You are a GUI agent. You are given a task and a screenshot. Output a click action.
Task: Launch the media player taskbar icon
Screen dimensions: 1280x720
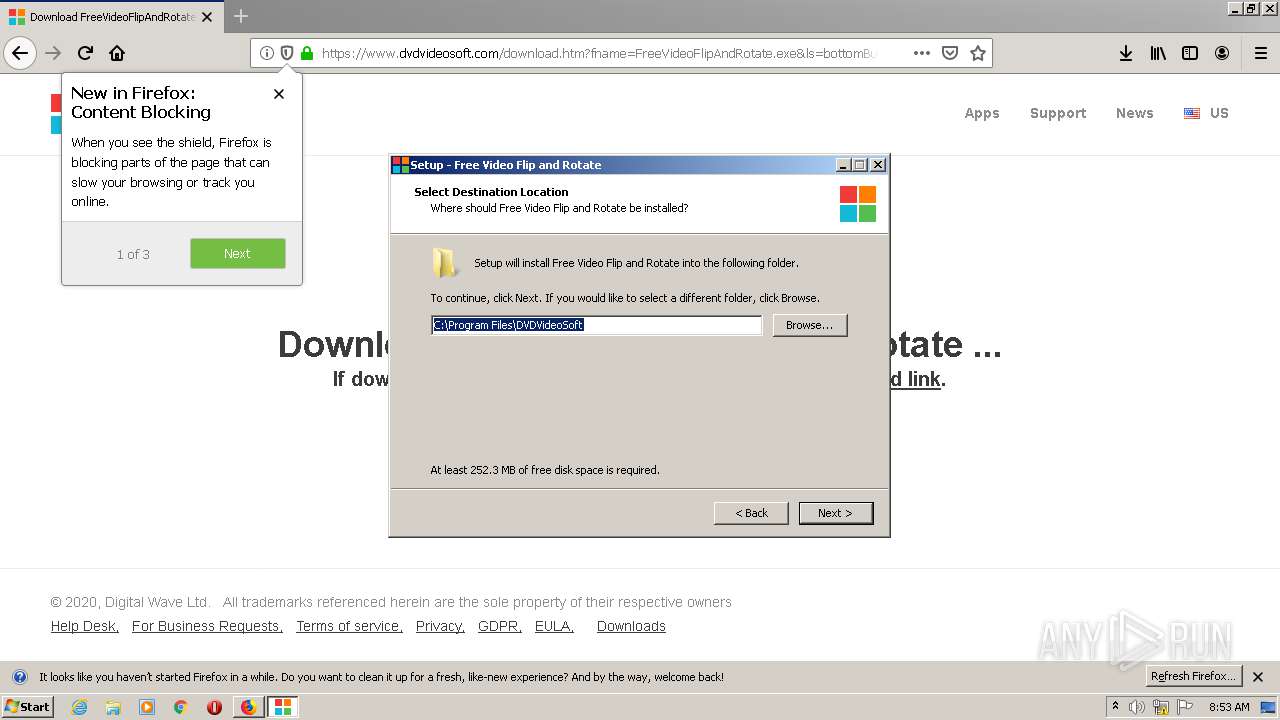coord(147,707)
